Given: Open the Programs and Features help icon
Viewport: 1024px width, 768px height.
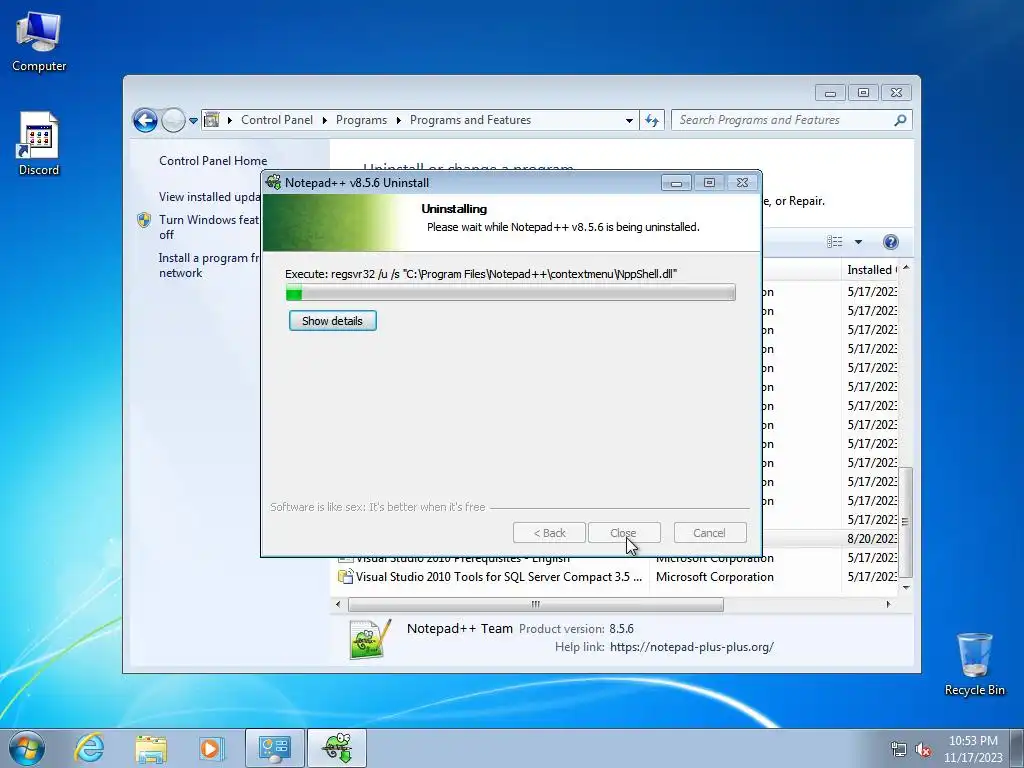Looking at the screenshot, I should point(890,242).
